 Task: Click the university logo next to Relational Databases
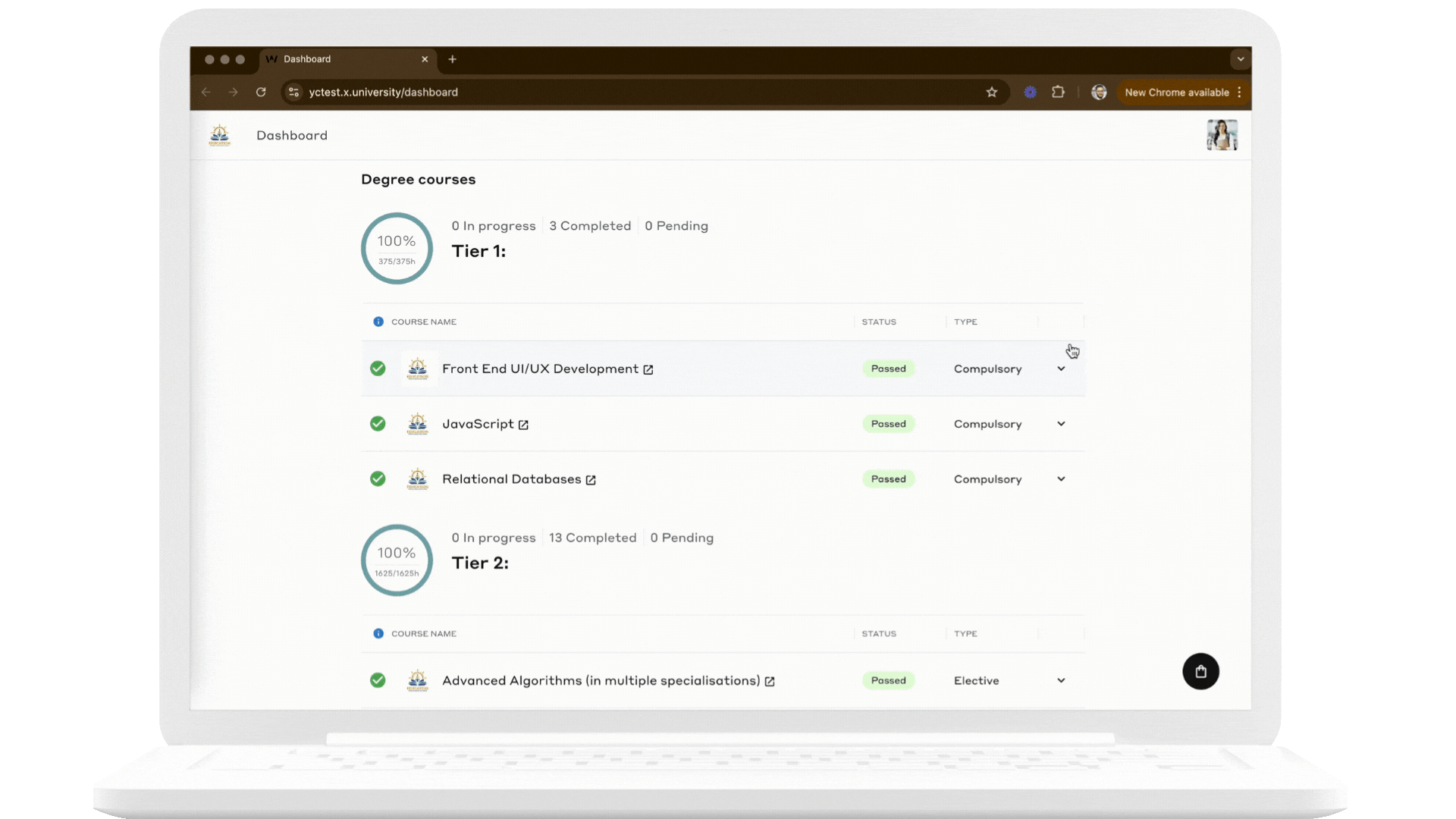tap(418, 479)
